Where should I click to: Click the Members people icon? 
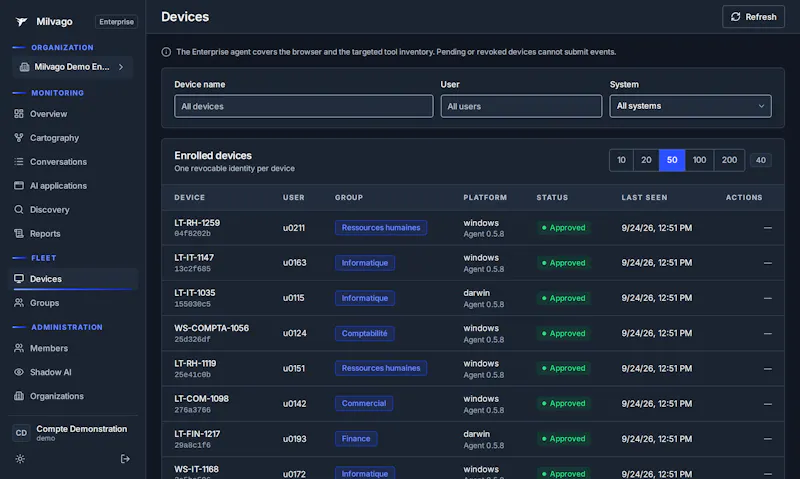coord(19,348)
